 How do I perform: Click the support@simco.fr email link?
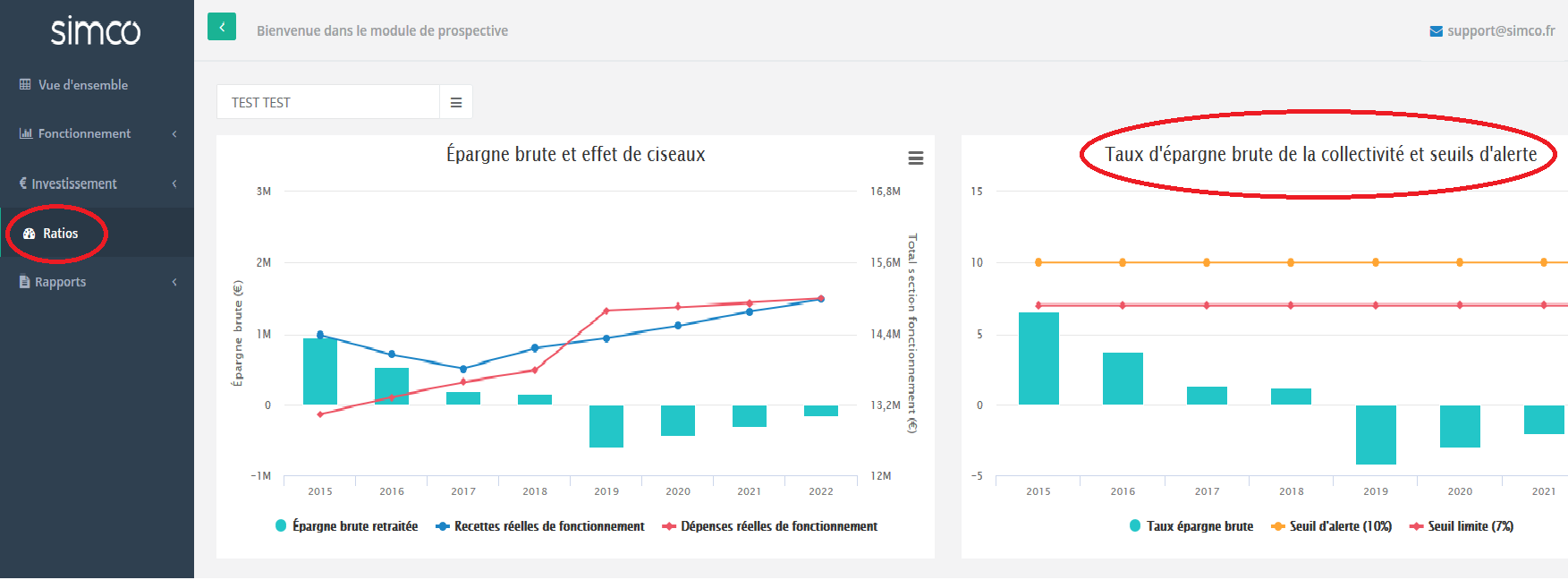1501,31
